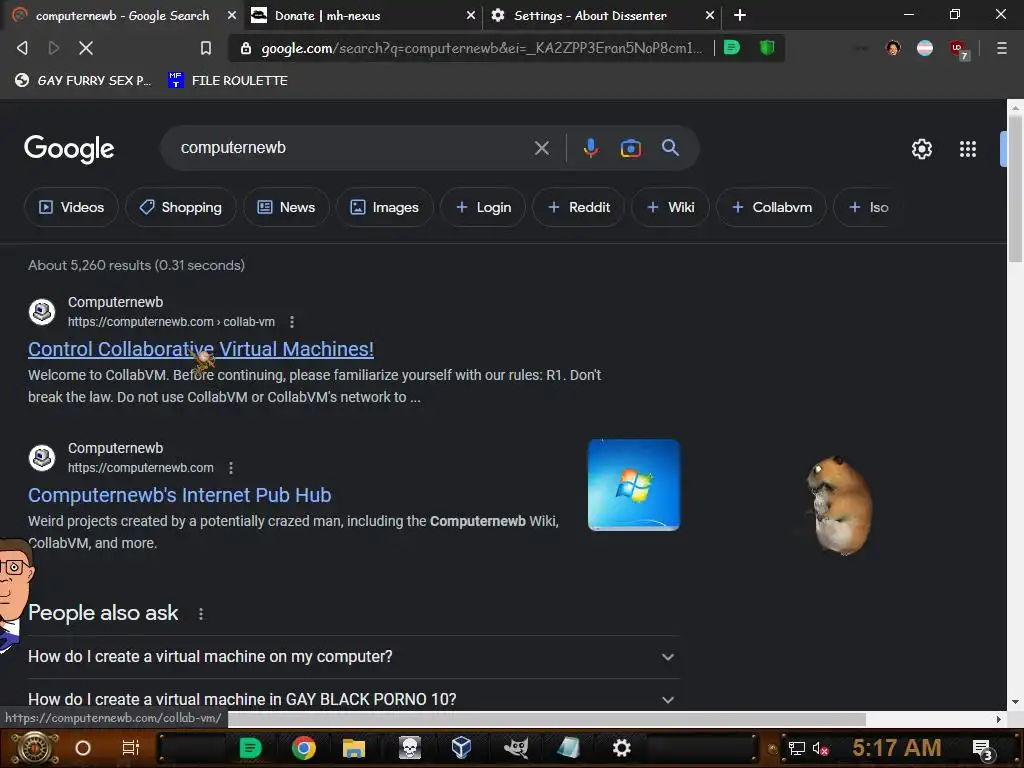
Task: Filter results by Images
Action: point(385,207)
